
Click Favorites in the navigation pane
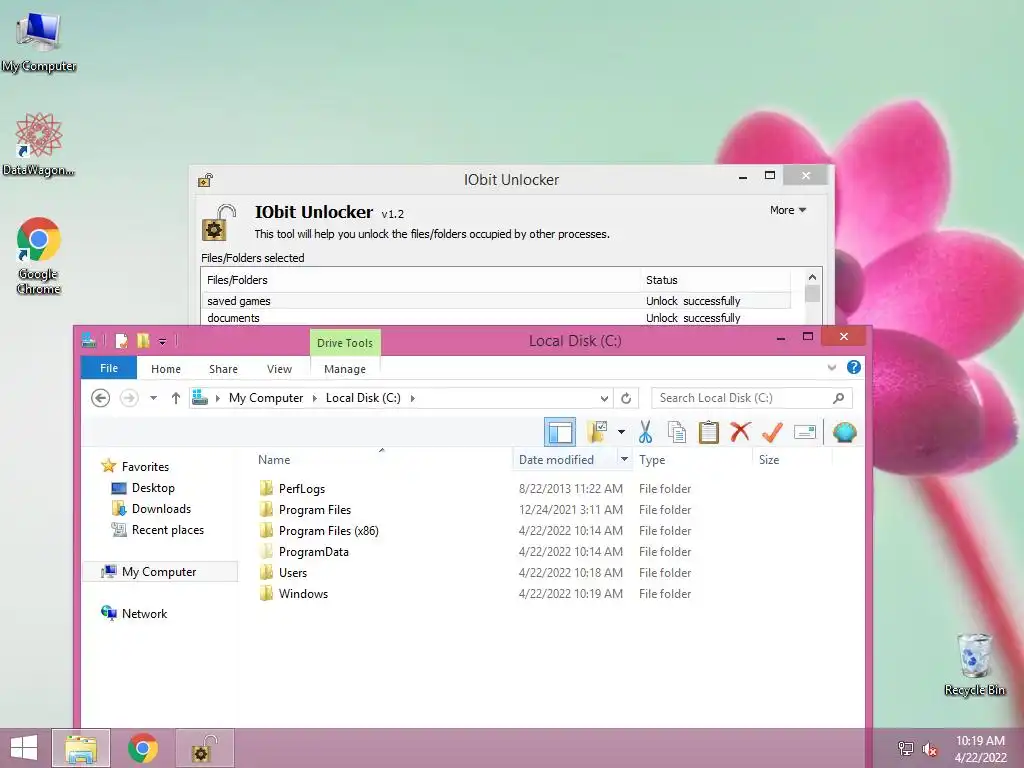[145, 466]
